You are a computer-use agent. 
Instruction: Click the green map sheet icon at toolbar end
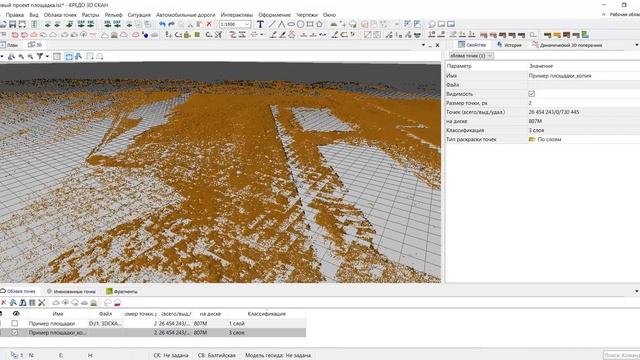[x=585, y=35]
